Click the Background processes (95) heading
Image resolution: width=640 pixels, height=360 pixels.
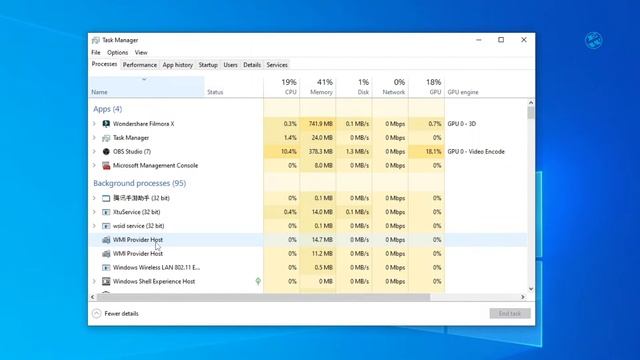140,183
